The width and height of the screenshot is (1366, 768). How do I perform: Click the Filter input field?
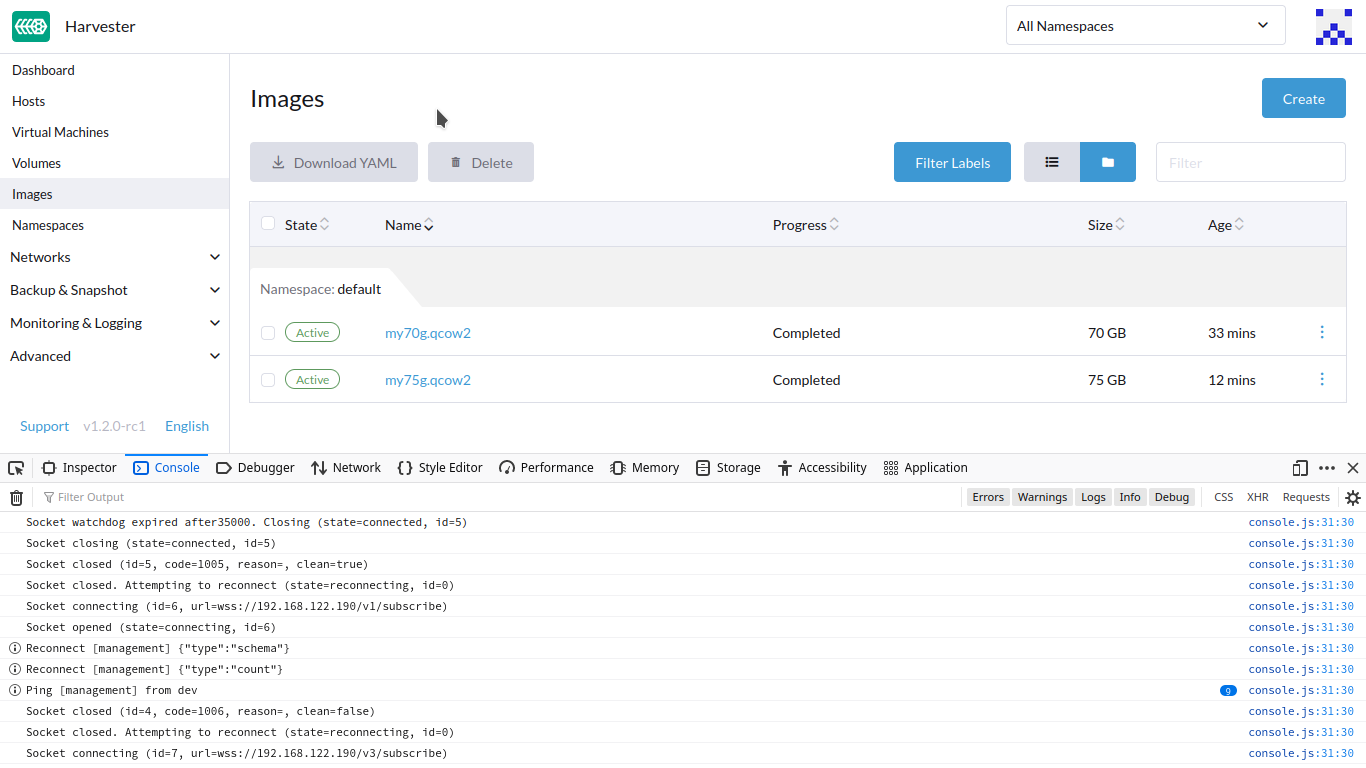[x=1250, y=161]
